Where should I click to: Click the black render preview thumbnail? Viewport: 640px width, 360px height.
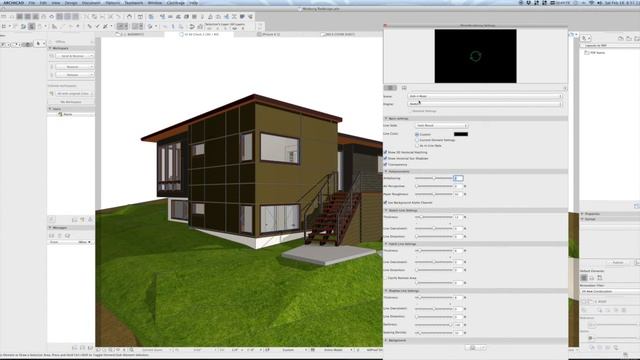click(x=476, y=56)
